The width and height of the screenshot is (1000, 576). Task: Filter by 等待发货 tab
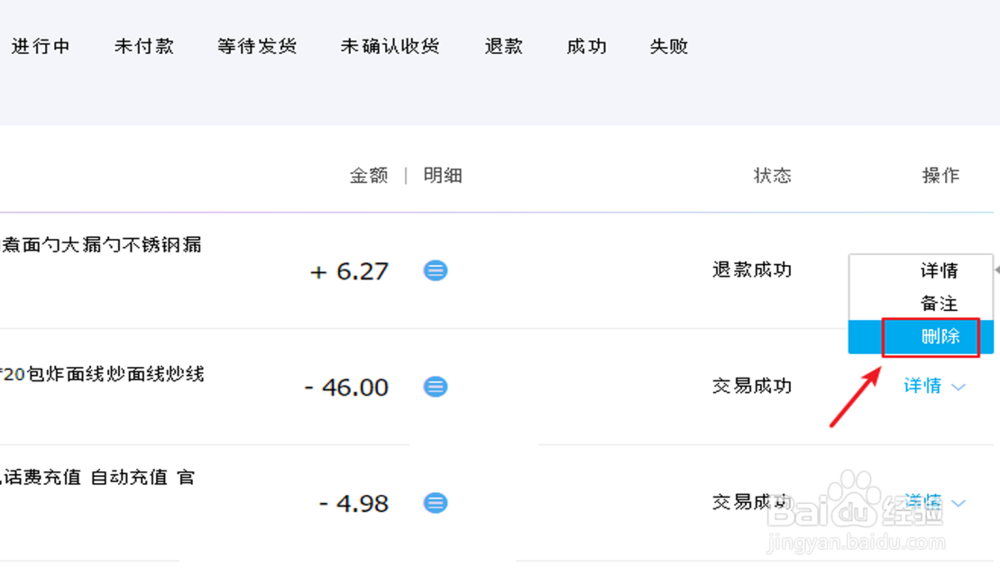coord(257,47)
